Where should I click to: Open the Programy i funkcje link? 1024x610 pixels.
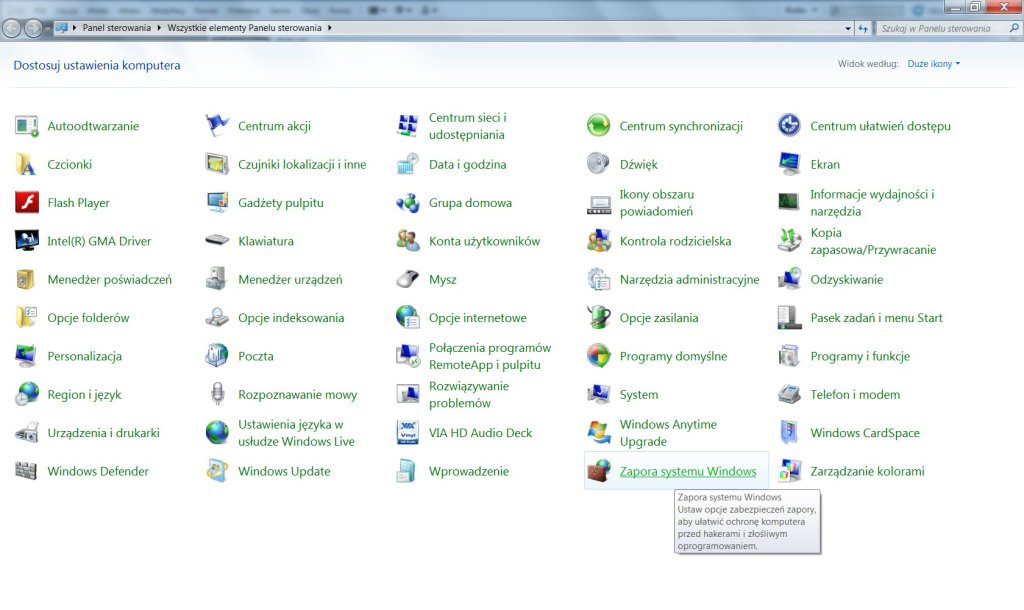(860, 356)
